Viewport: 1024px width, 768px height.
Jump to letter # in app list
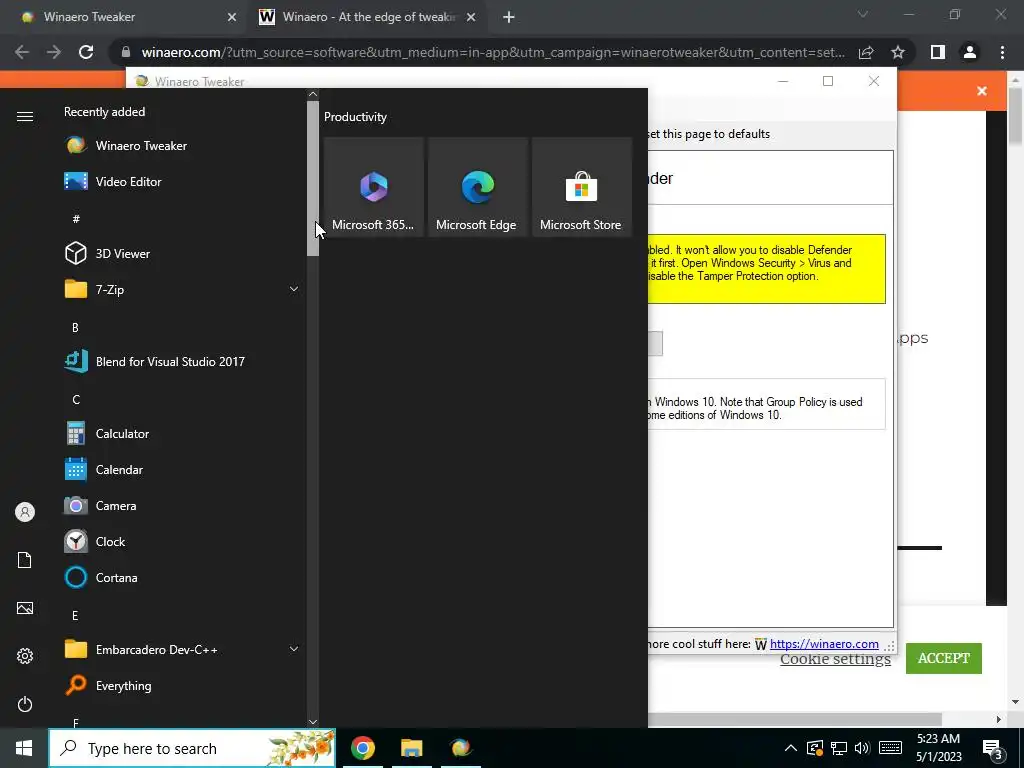coord(76,219)
